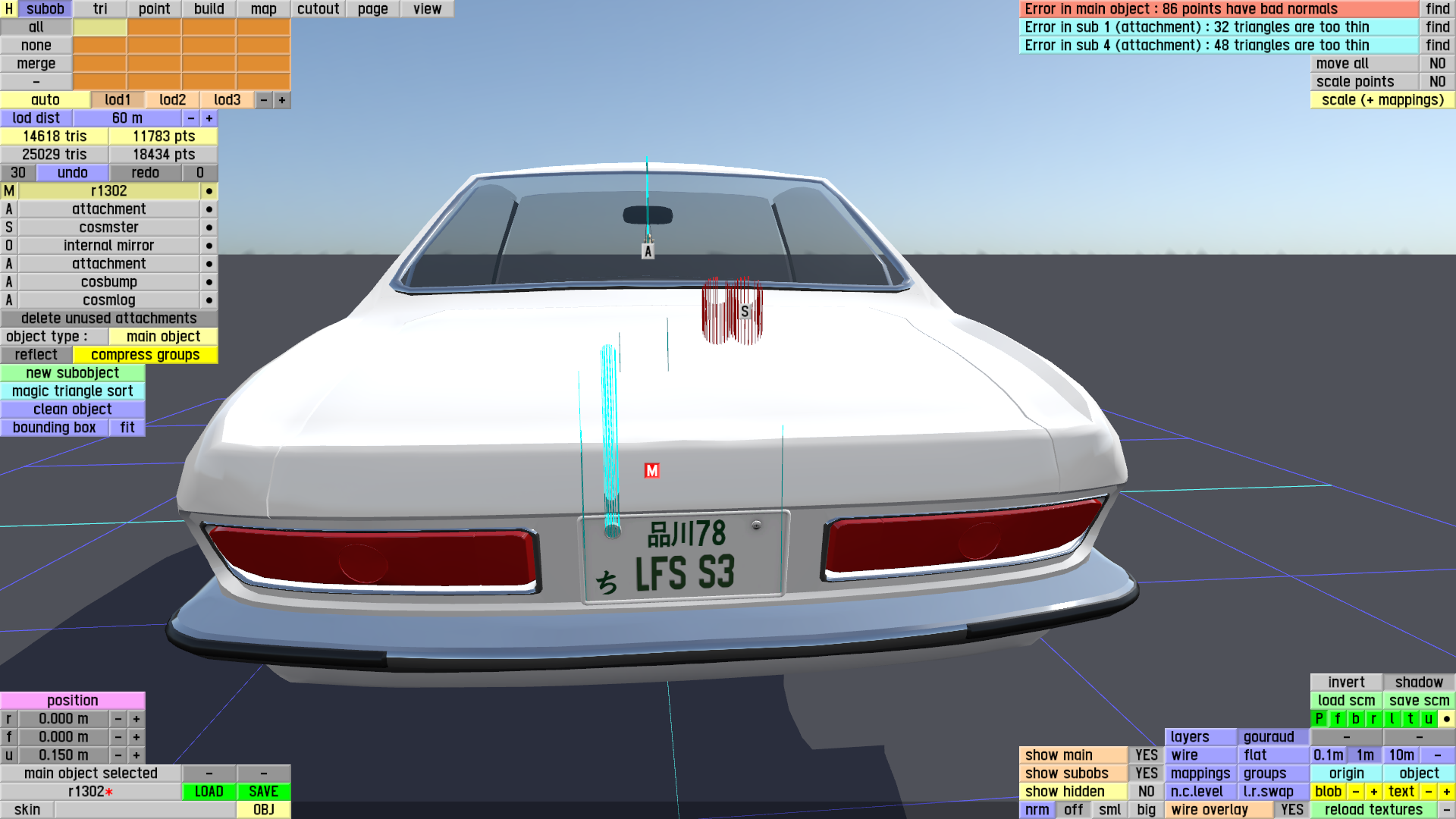Toggle show hidden NO setting
Screen dimensions: 1456x819
[x=1146, y=792]
